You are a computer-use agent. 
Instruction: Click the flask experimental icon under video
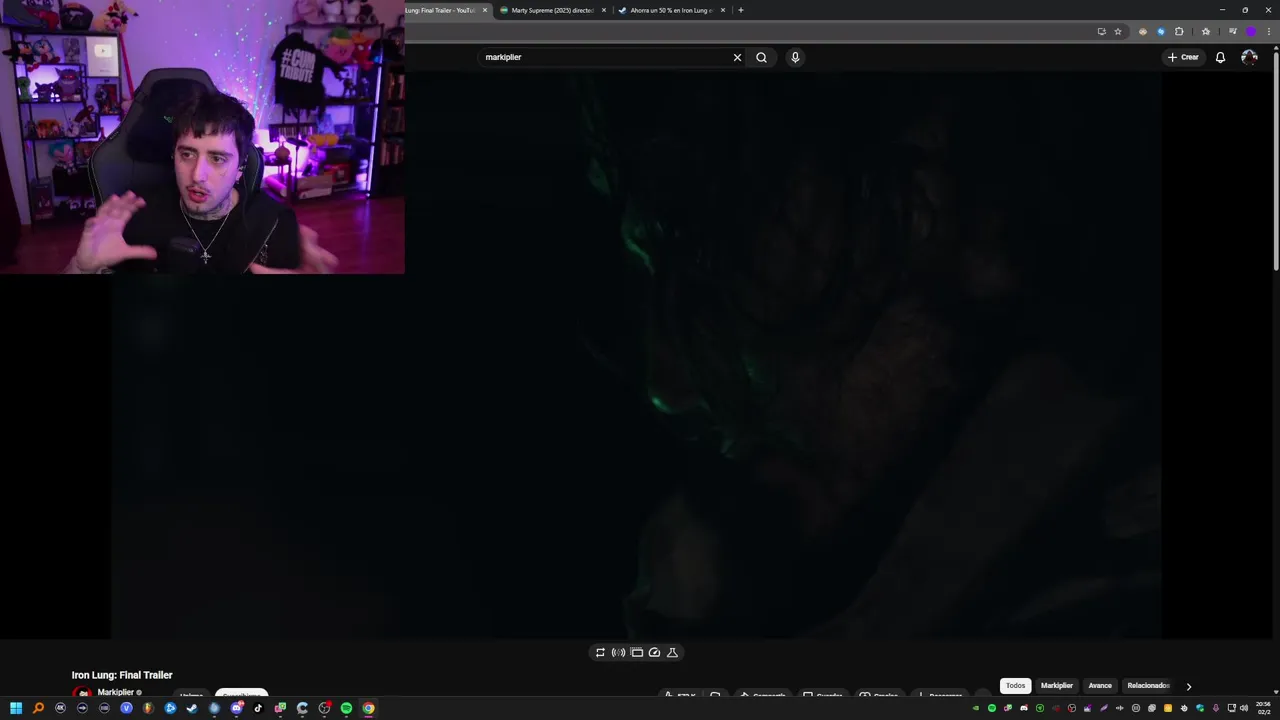(x=672, y=652)
